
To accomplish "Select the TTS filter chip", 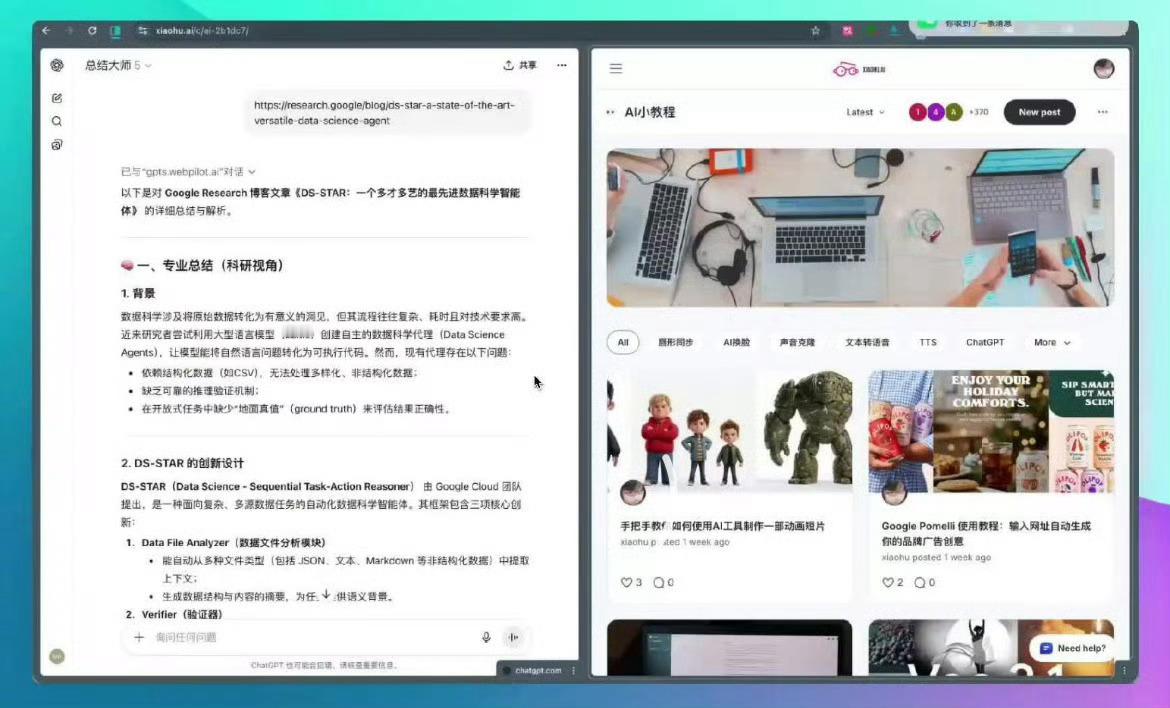I will pyautogui.click(x=927, y=342).
